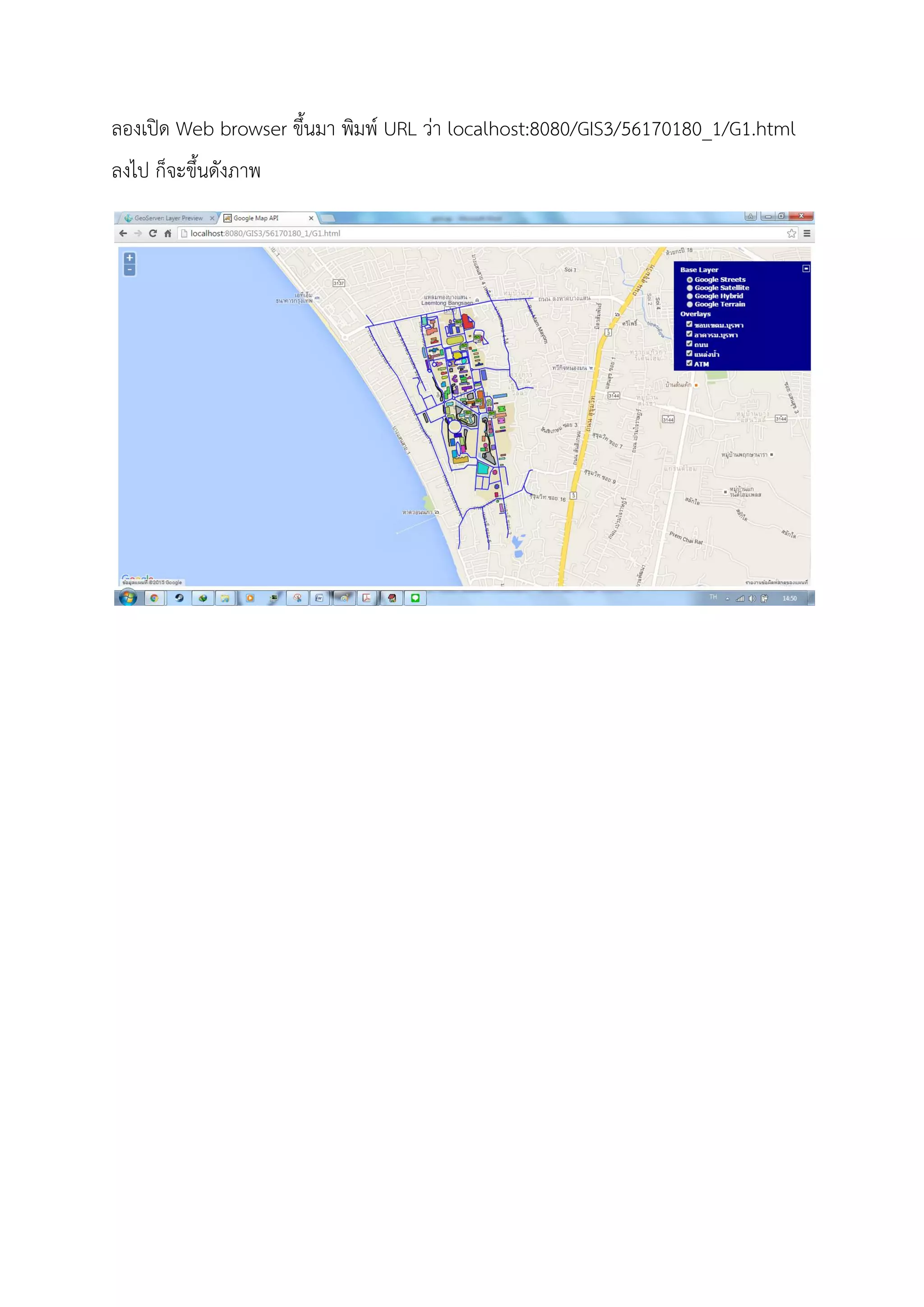Image resolution: width=924 pixels, height=1307 pixels.
Task: Reload the page with the refresh icon
Action: (152, 233)
